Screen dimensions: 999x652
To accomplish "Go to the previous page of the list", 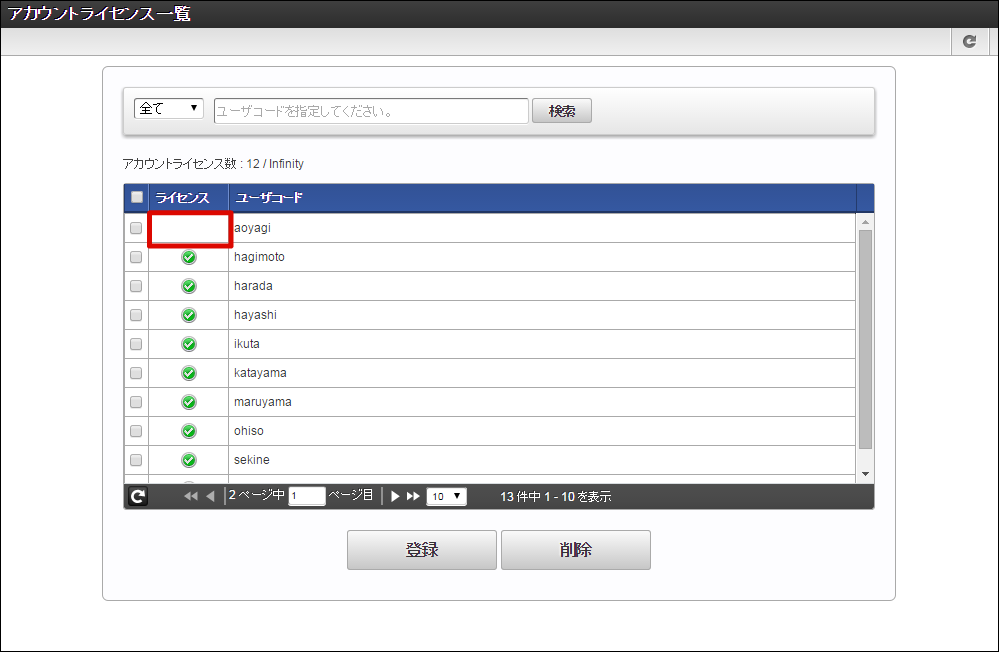I will click(x=210, y=496).
